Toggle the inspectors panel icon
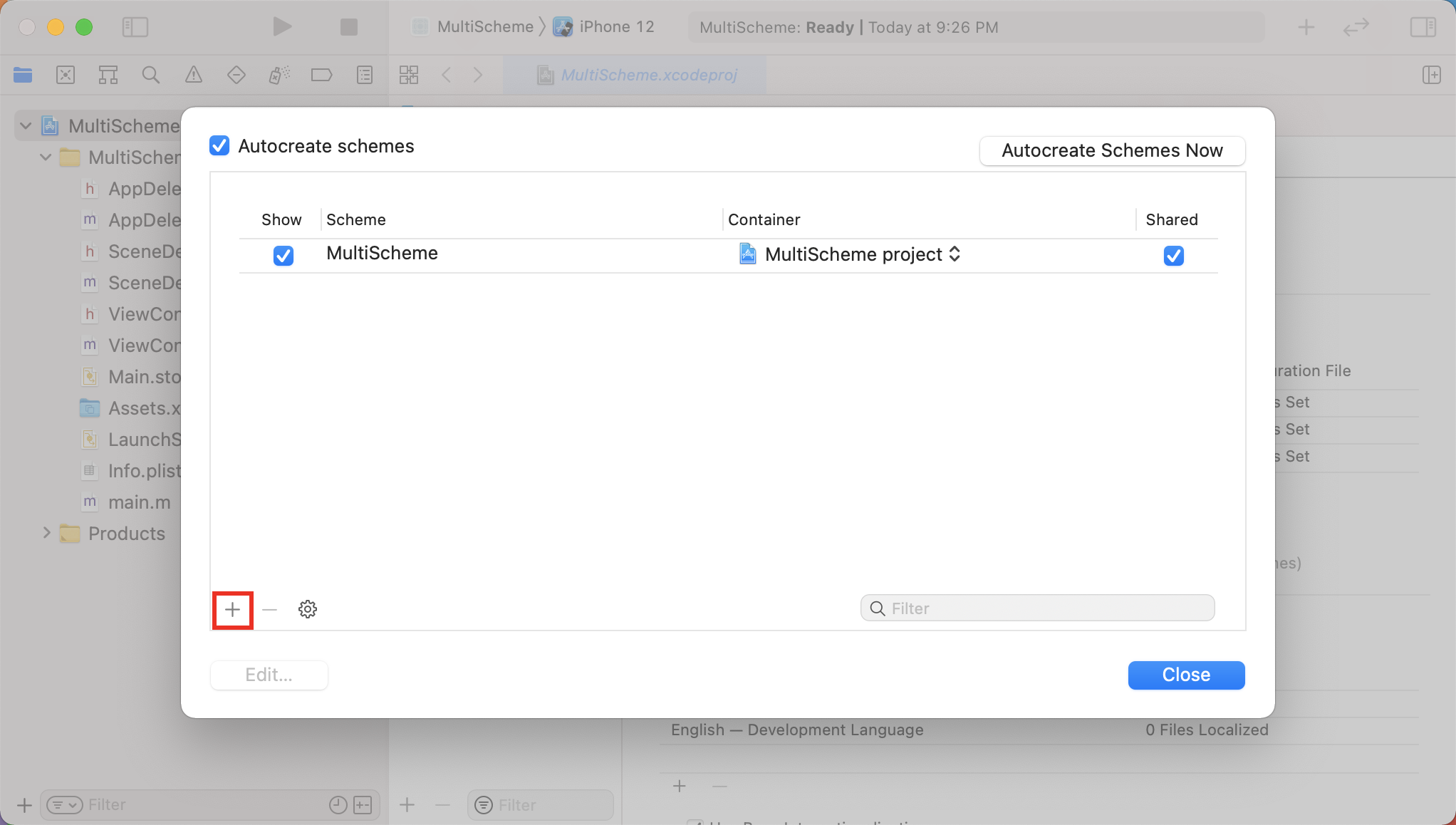Image resolution: width=1456 pixels, height=825 pixels. 1423,27
